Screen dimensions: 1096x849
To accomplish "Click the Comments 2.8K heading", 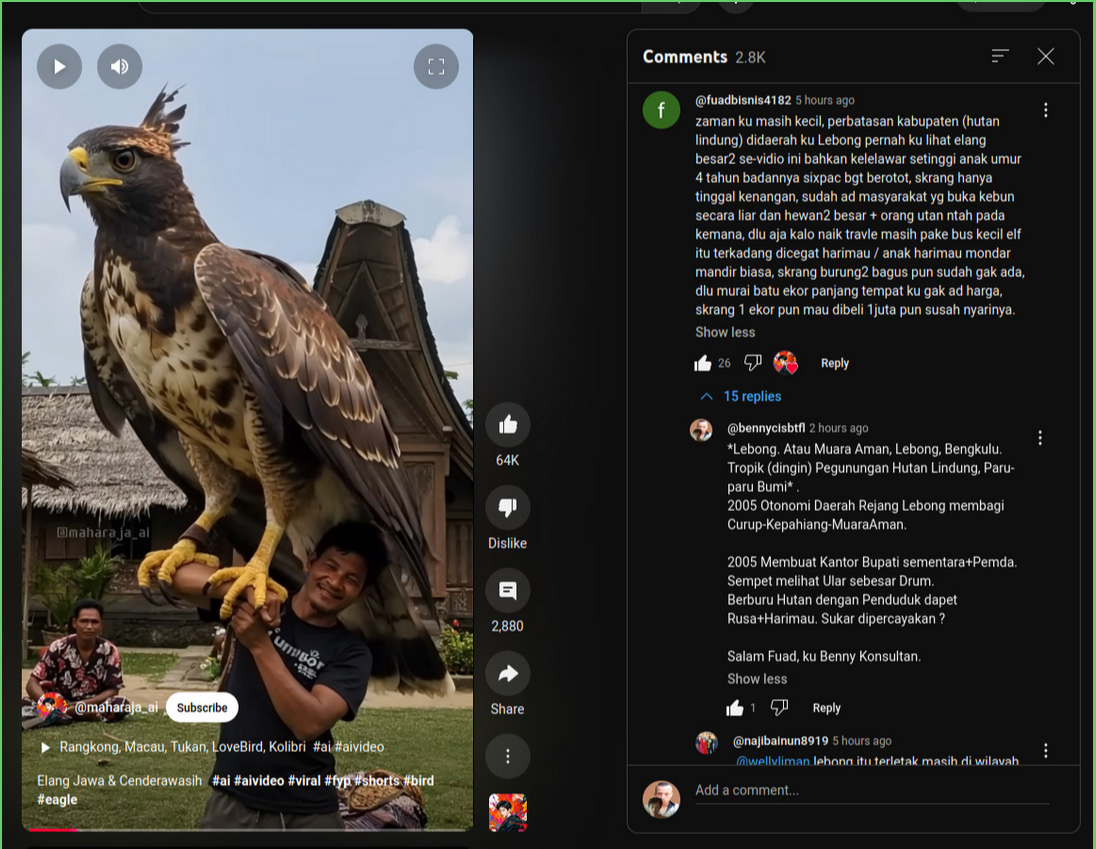I will pyautogui.click(x=704, y=57).
